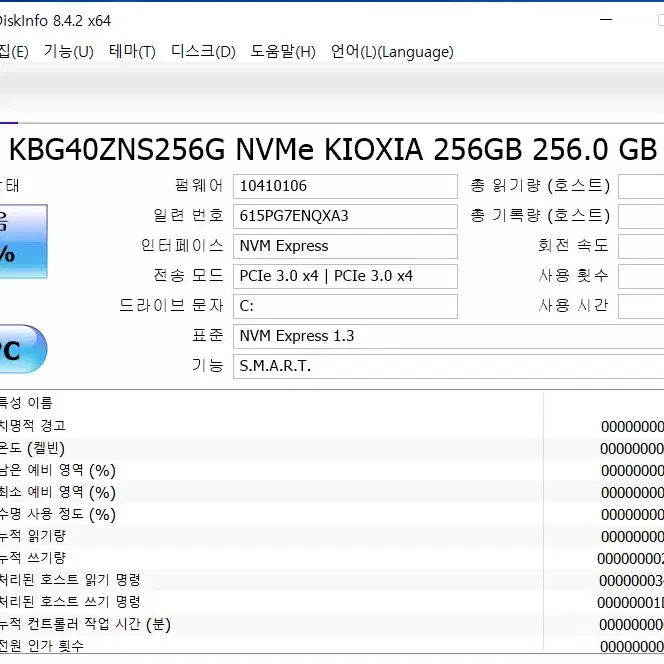Click the blue temperature °C button
This screenshot has width=664, height=664.
(x=22, y=349)
